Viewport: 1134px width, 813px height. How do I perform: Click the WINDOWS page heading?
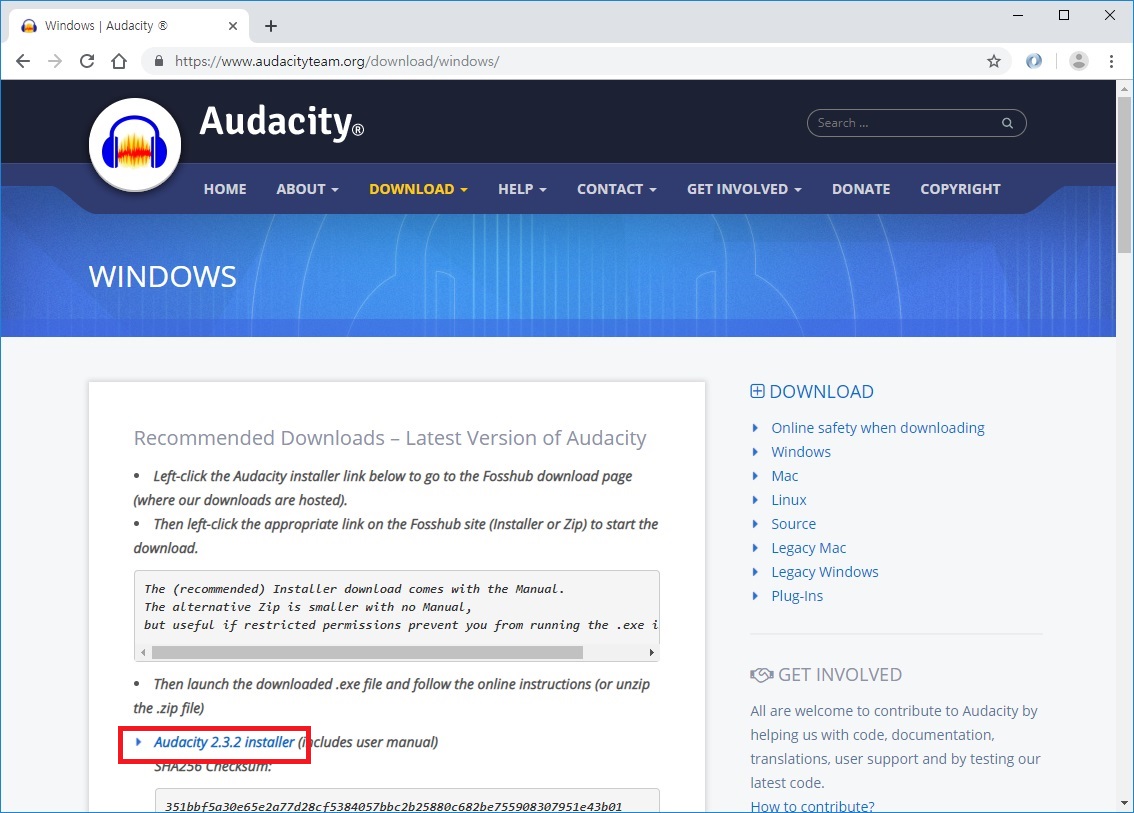[x=163, y=276]
